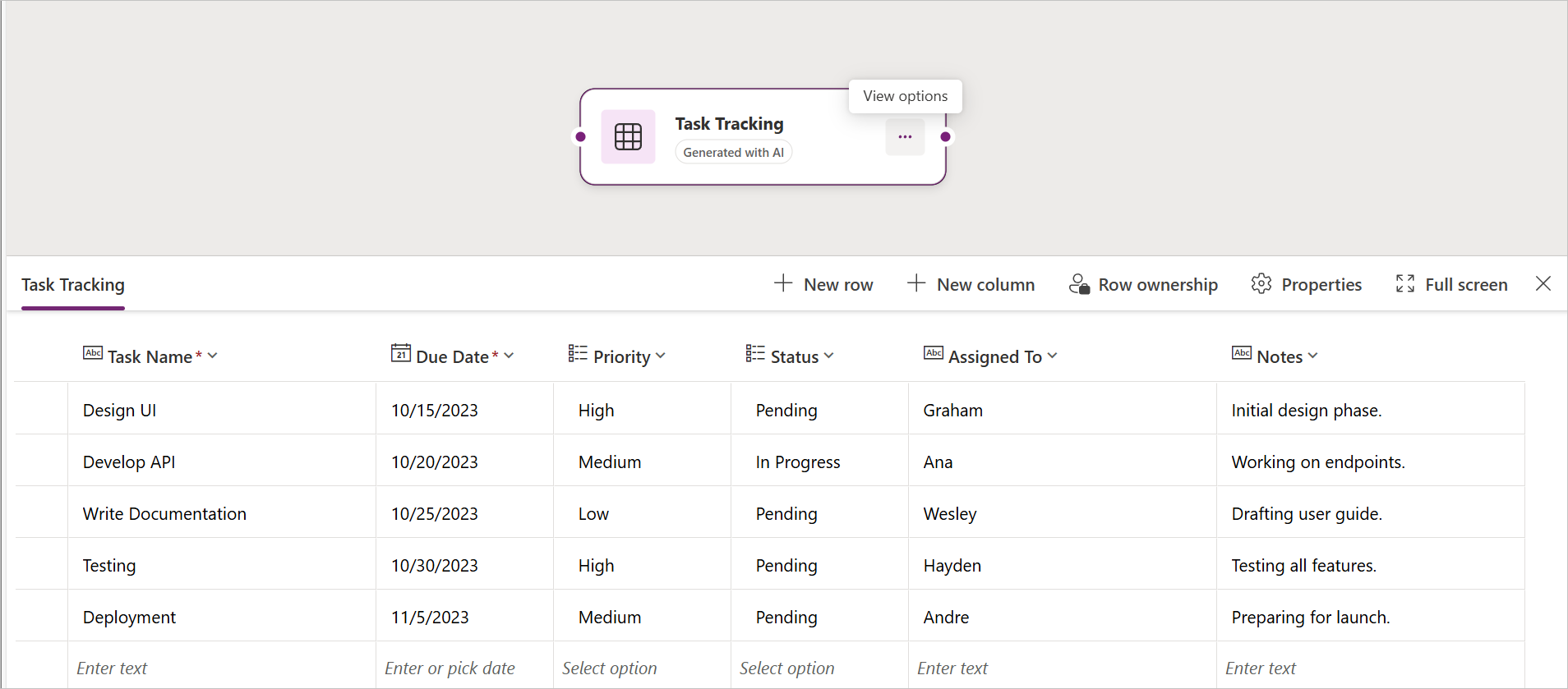Click the choice list icon for Status
The image size is (1568, 689).
[x=755, y=353]
